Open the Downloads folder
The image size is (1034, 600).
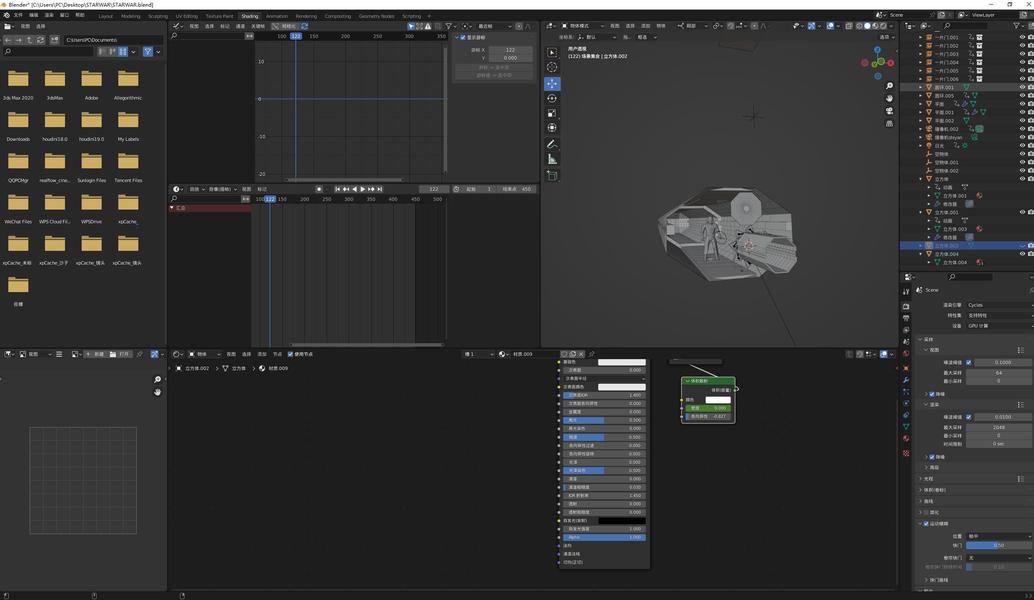pos(18,126)
